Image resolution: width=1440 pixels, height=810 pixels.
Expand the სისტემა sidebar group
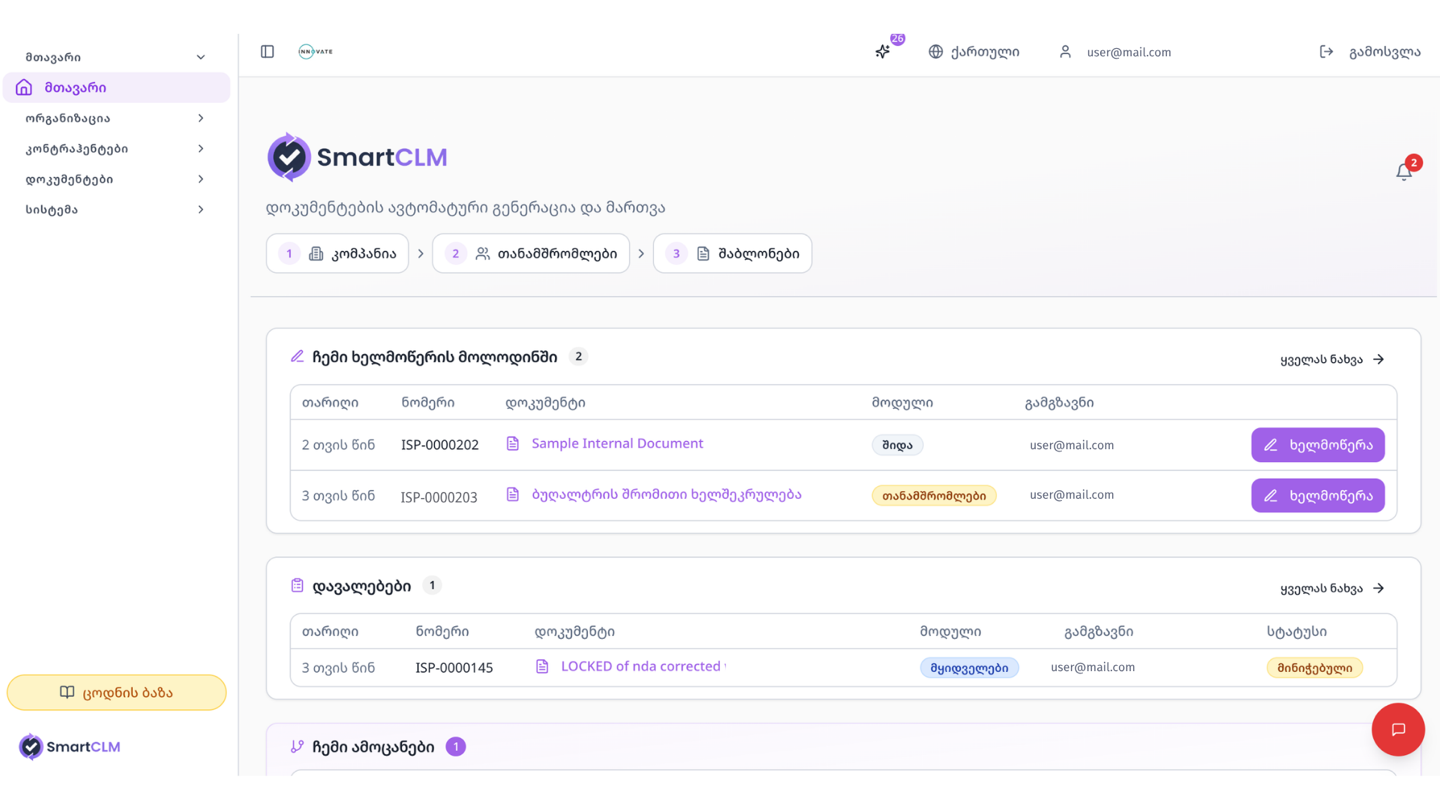pyautogui.click(x=116, y=210)
